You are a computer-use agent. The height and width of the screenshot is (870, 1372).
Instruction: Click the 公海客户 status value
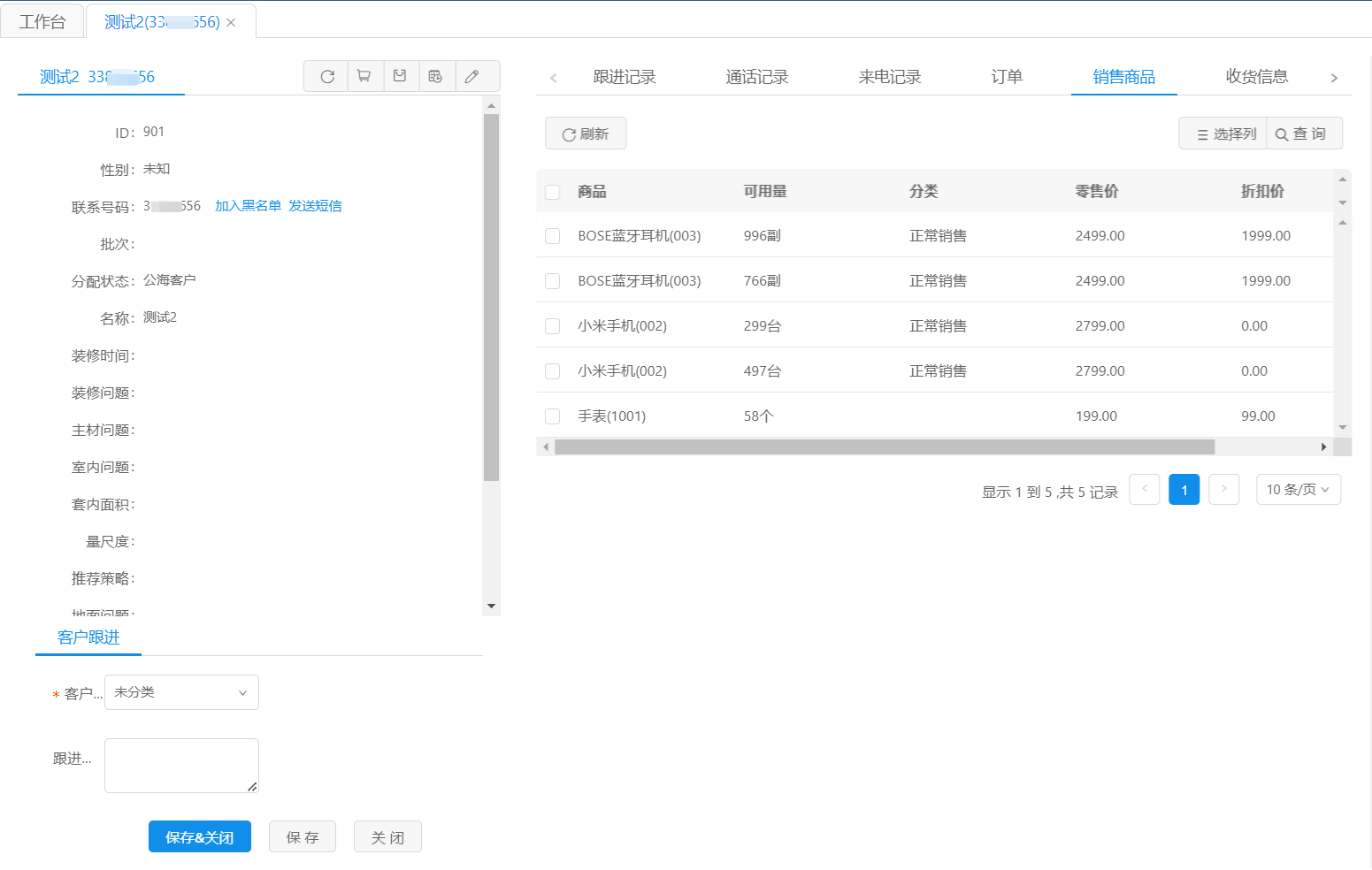pyautogui.click(x=170, y=280)
